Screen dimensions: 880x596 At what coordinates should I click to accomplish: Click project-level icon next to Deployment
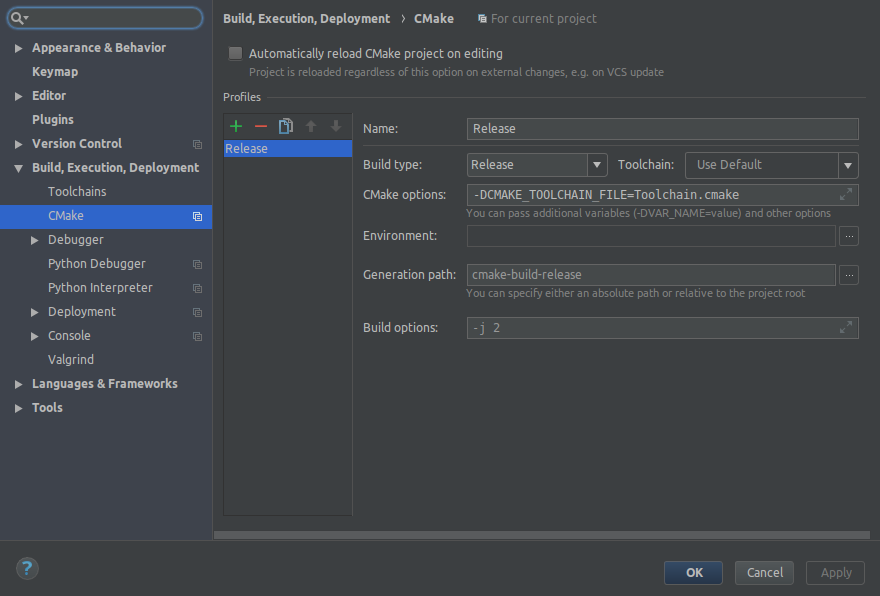(x=198, y=313)
